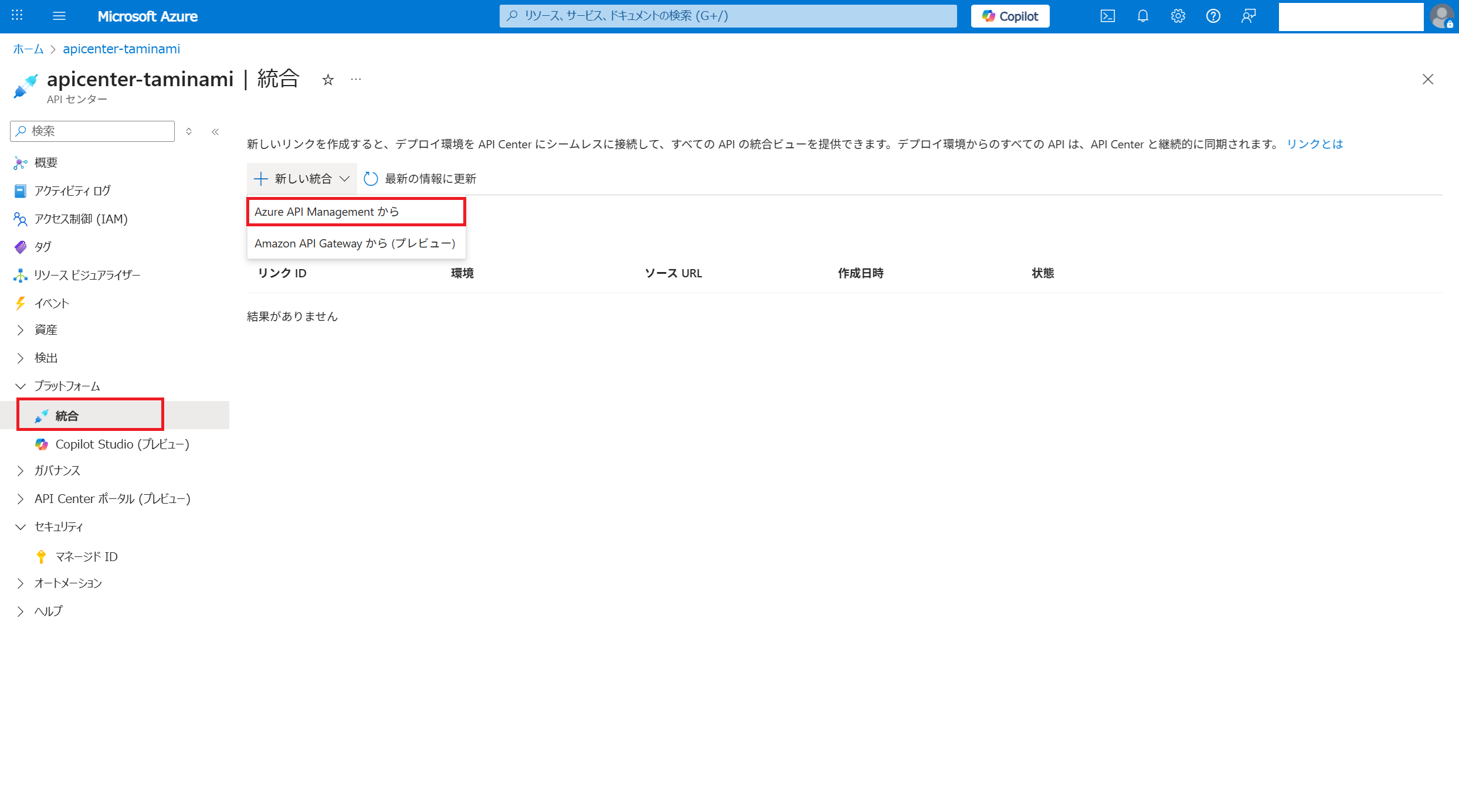Image resolution: width=1459 pixels, height=812 pixels.
Task: Go to ホーム breadcrumb
Action: pos(28,49)
